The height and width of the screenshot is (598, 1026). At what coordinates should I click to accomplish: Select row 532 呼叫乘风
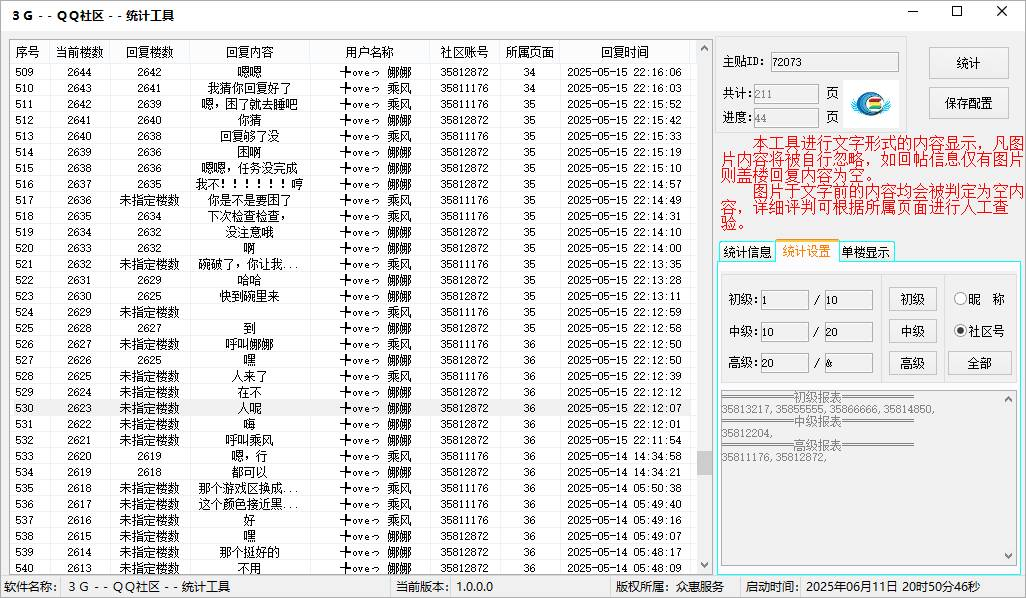tap(349, 440)
